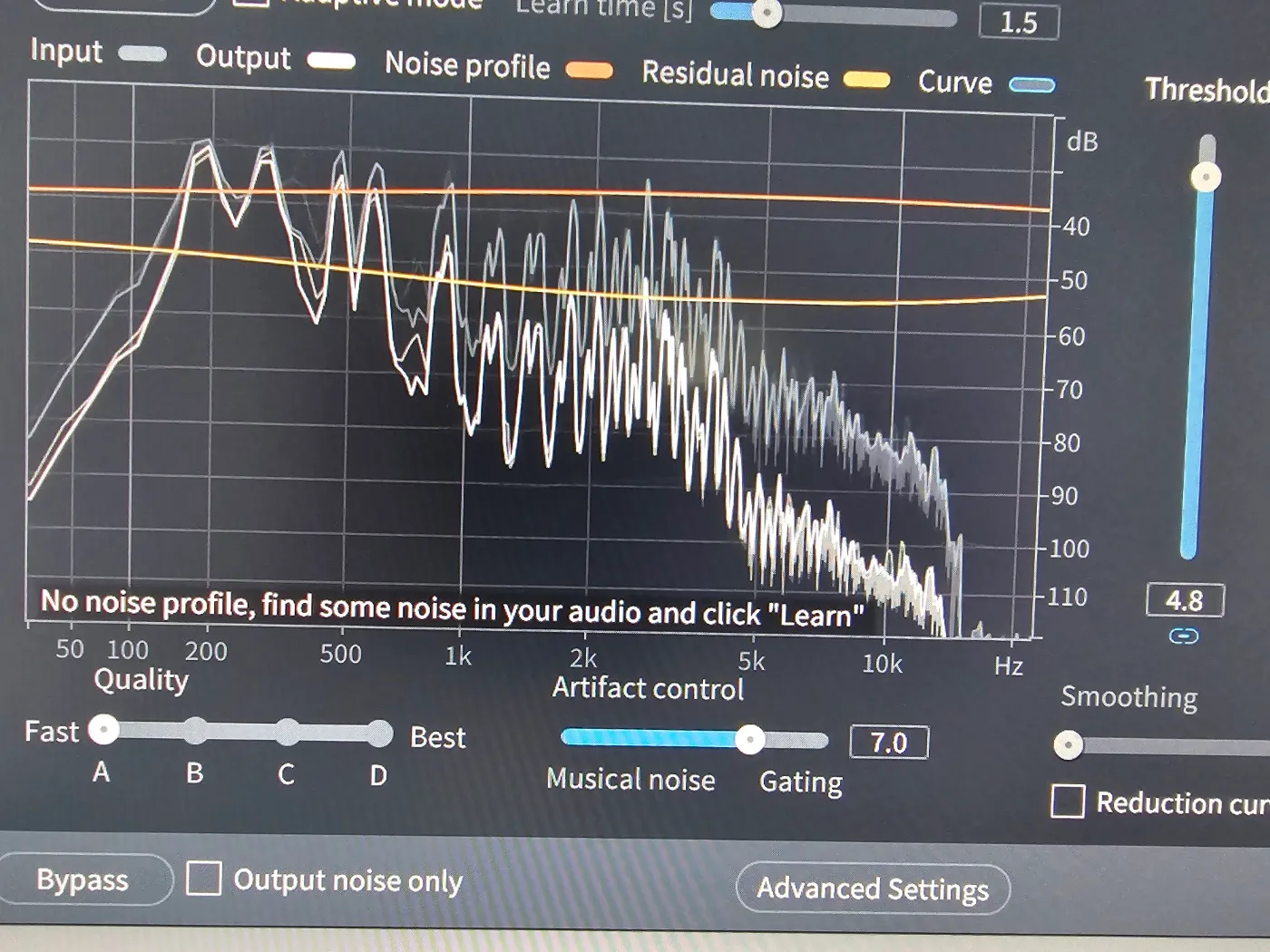Click the link icon below Threshold value
The height and width of the screenshot is (952, 1270).
click(x=1184, y=636)
